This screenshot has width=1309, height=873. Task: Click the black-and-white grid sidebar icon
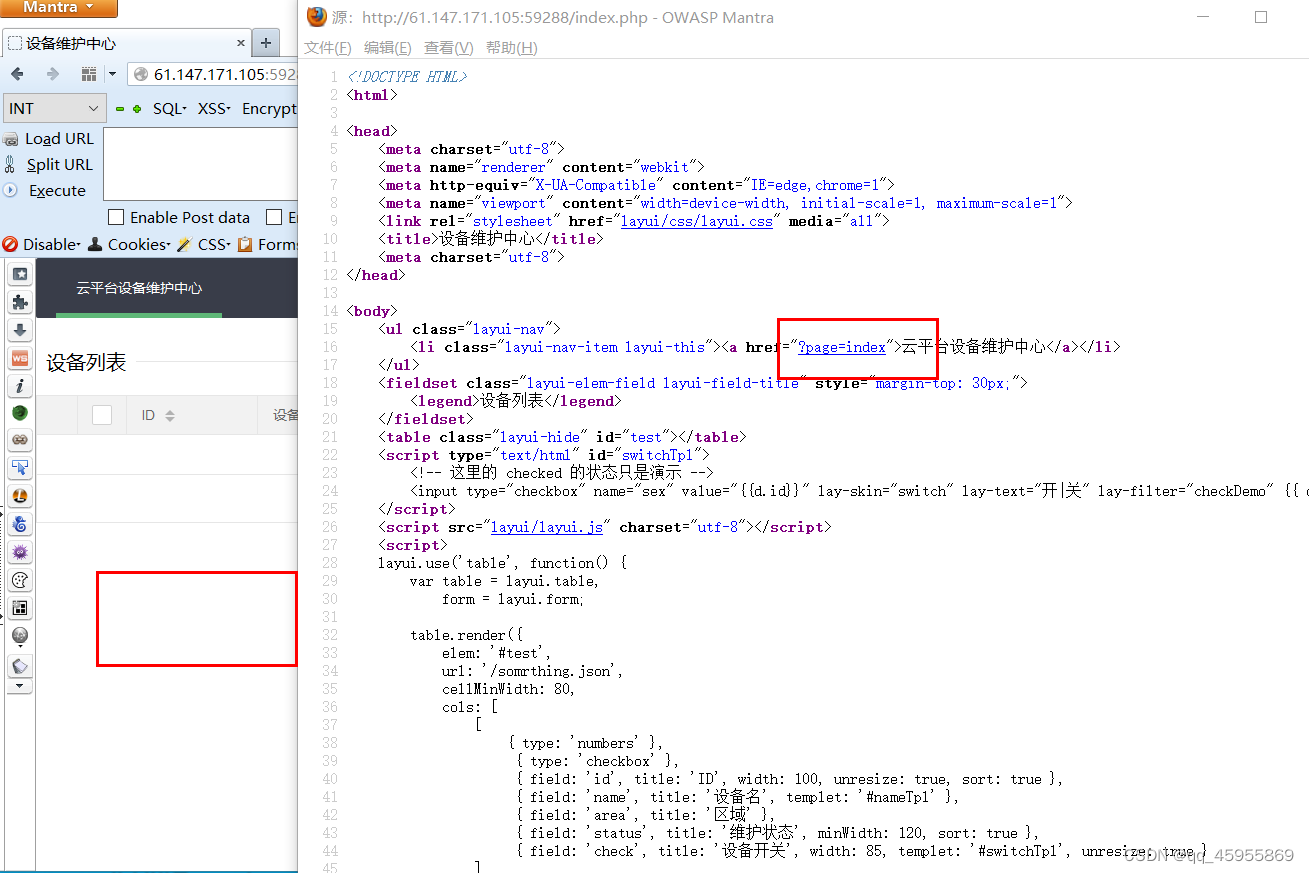pos(20,608)
